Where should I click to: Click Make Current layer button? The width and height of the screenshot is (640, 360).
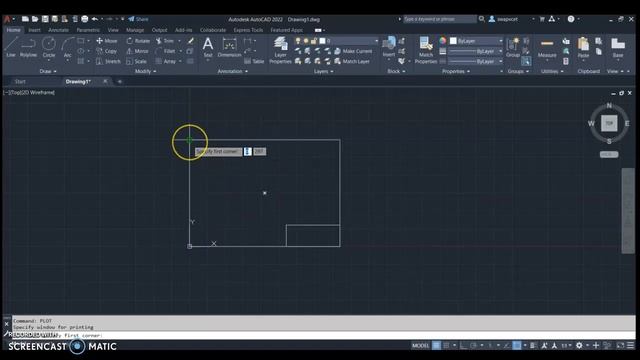(x=353, y=51)
